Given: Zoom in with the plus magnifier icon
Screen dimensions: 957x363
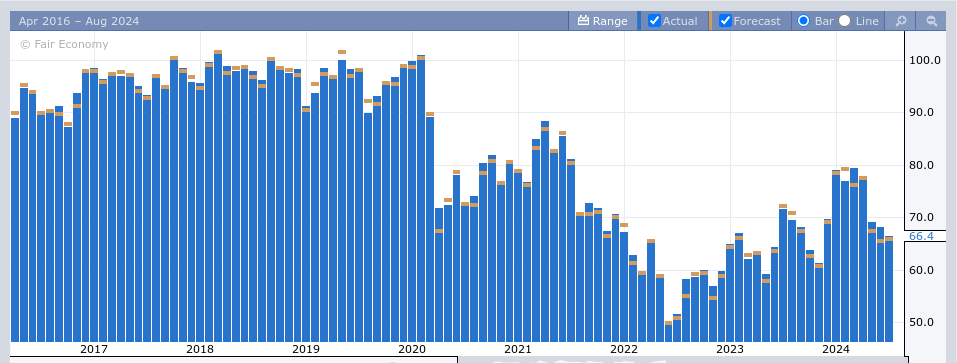Looking at the screenshot, I should (x=901, y=21).
